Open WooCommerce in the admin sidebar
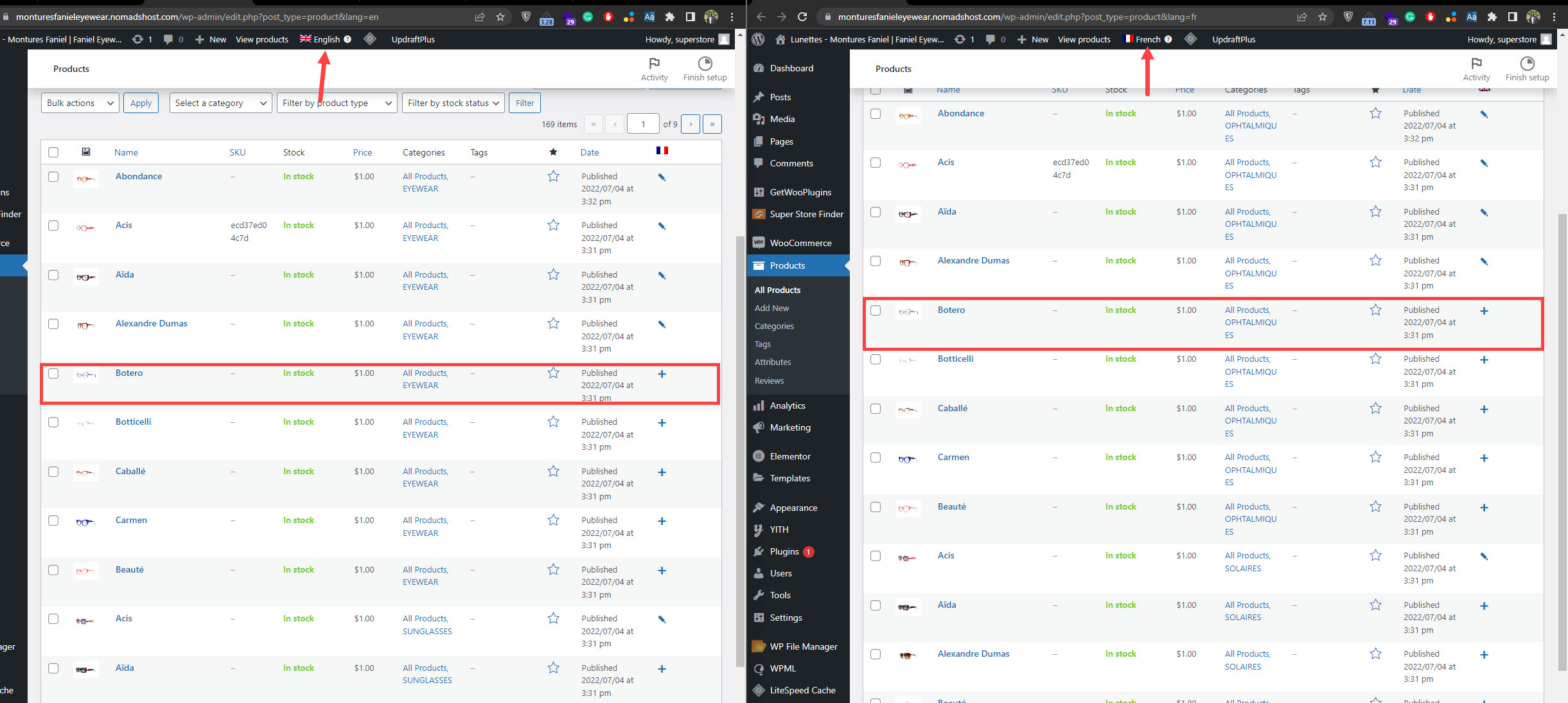Viewport: 1568px width, 703px height. (800, 243)
